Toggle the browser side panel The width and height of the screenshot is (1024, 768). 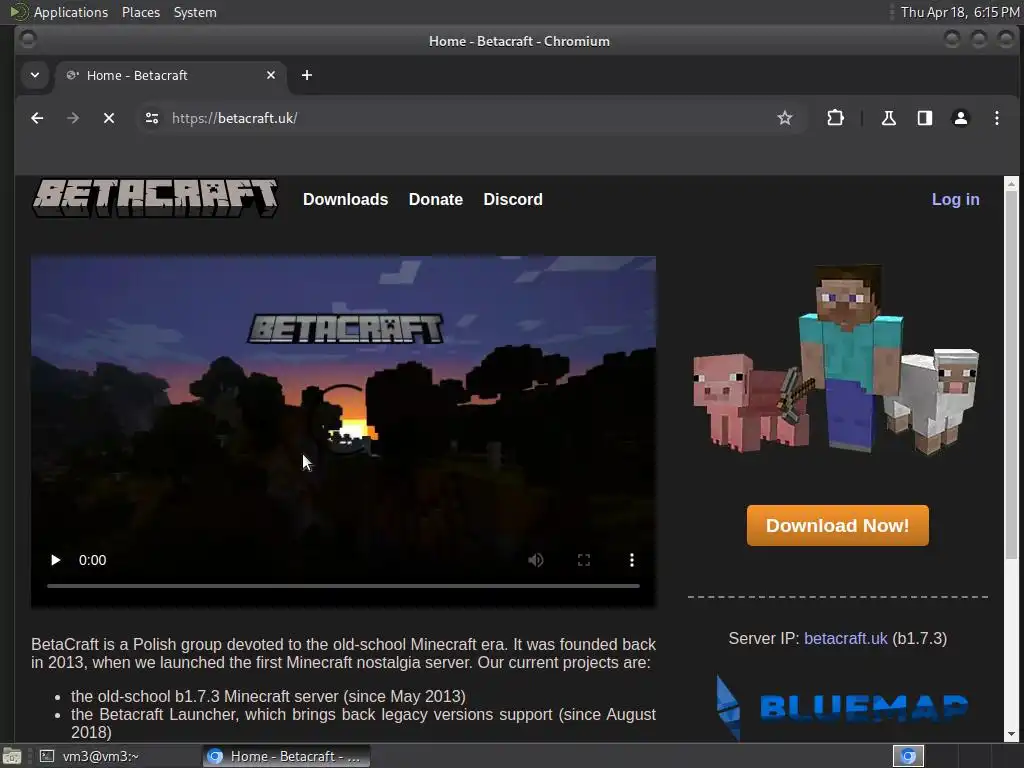coord(924,118)
